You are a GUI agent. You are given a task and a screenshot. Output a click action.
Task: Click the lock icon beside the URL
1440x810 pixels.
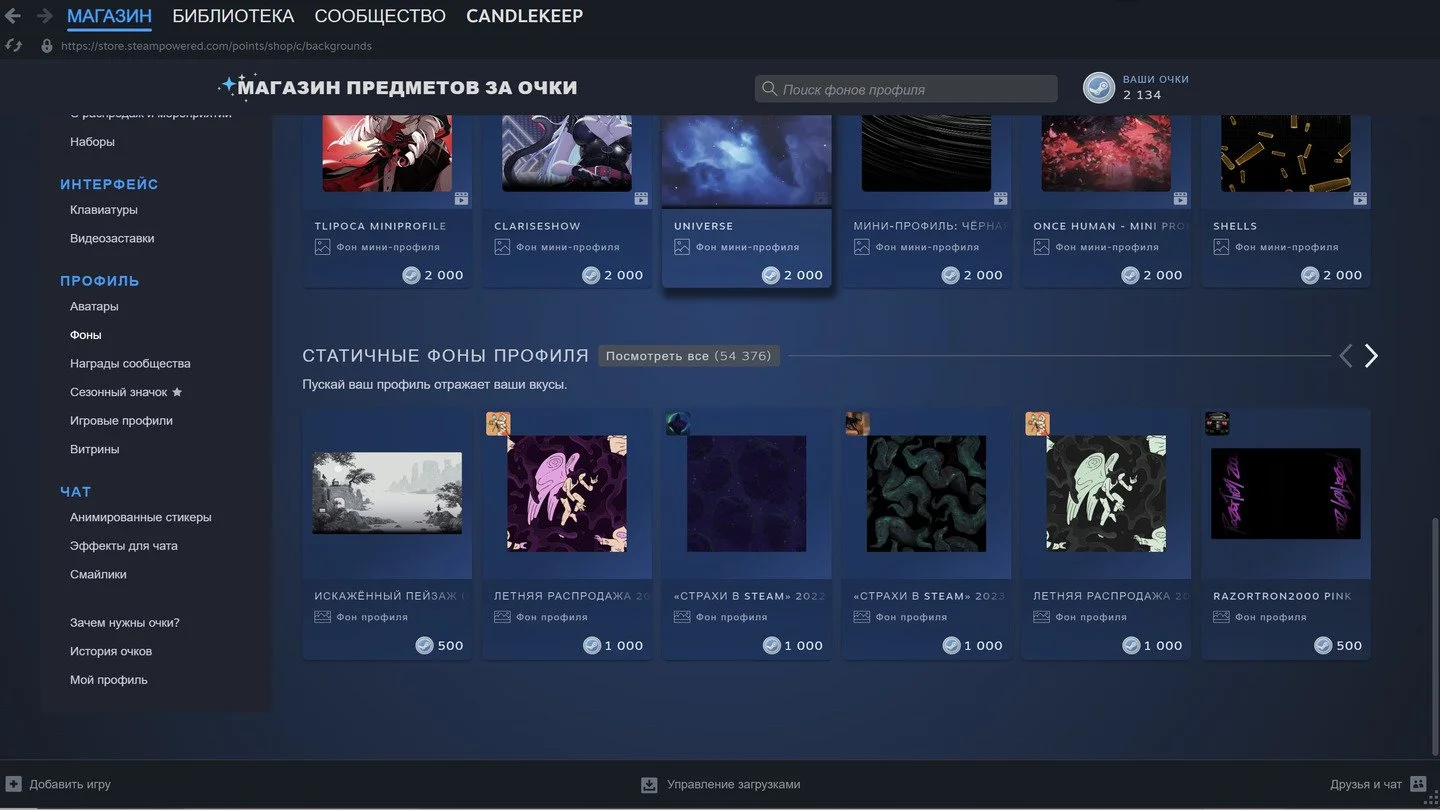coord(46,46)
